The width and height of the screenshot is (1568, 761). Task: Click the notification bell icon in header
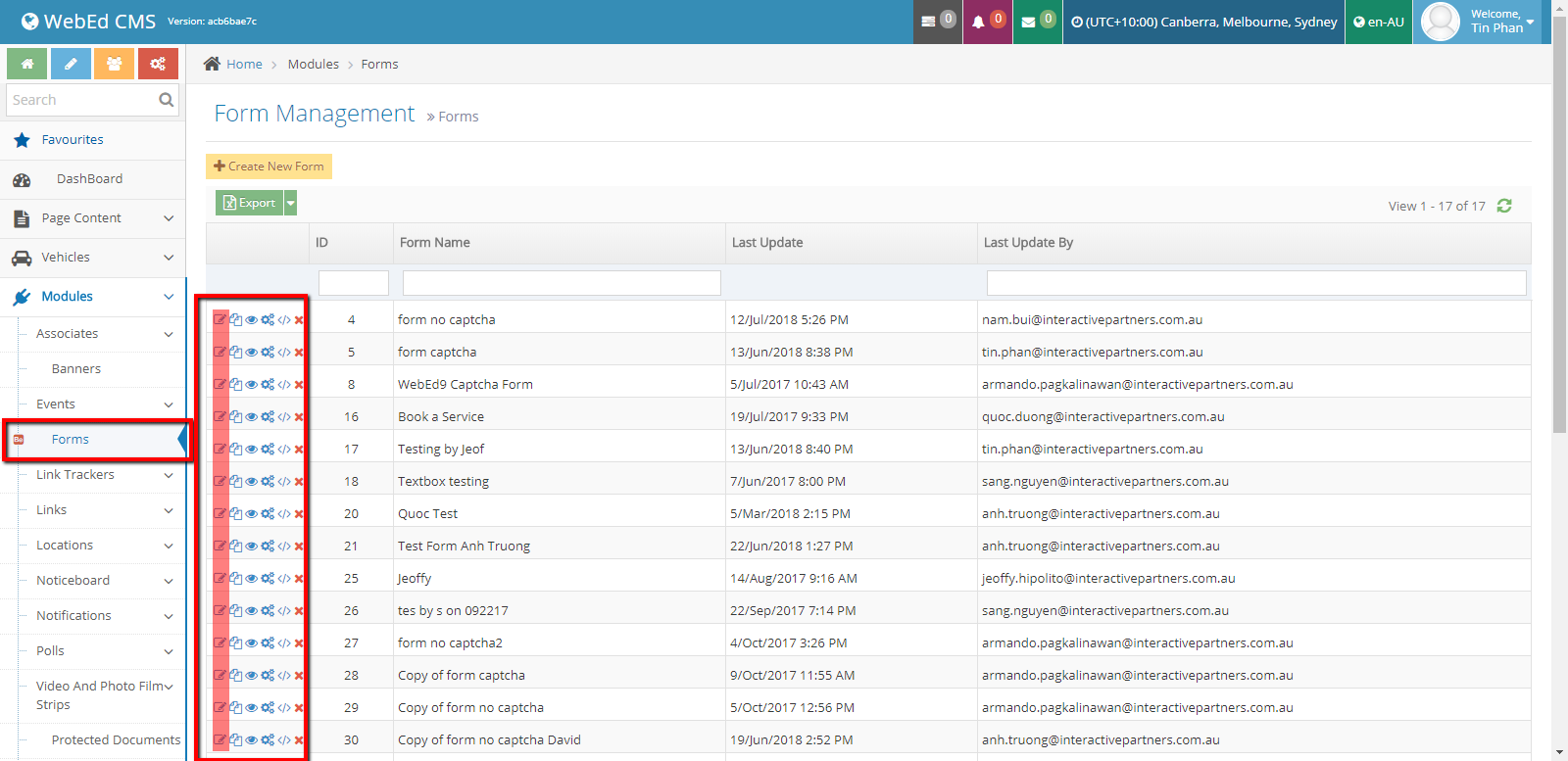pyautogui.click(x=978, y=22)
